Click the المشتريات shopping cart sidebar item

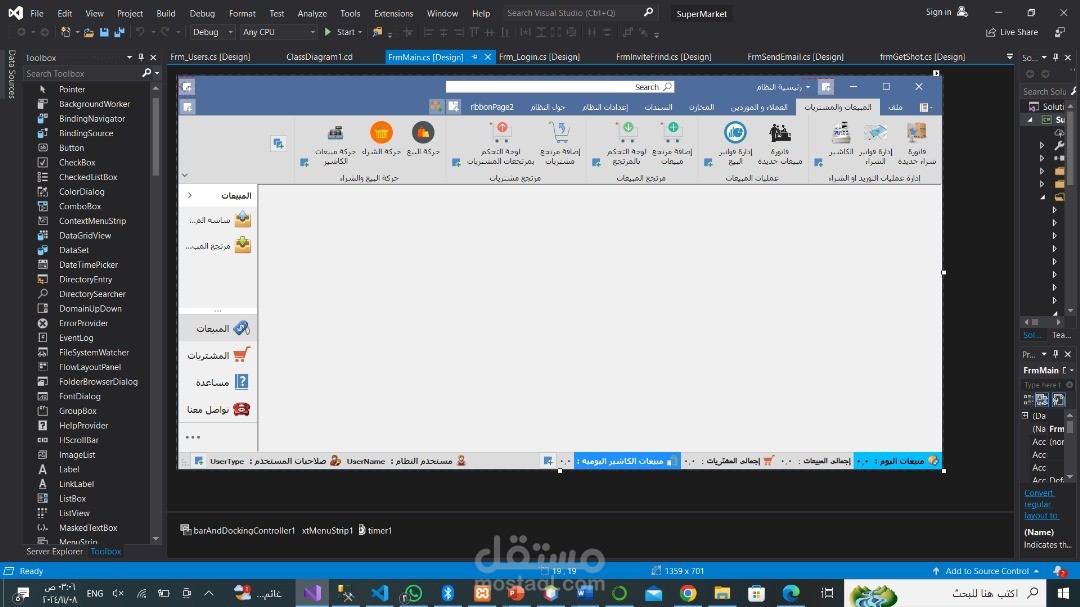(219, 356)
